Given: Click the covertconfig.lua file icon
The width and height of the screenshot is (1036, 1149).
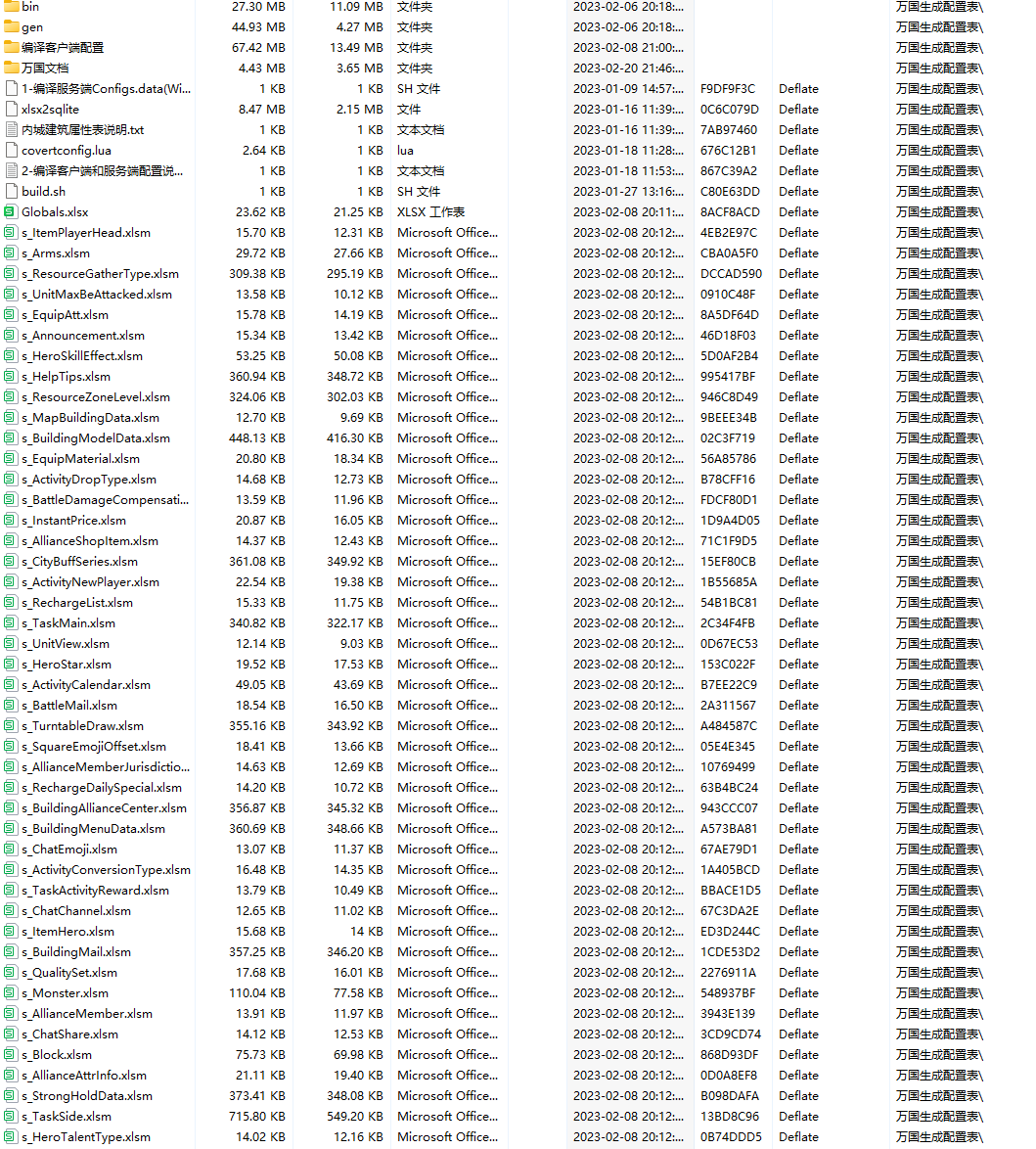Looking at the screenshot, I should coord(11,150).
